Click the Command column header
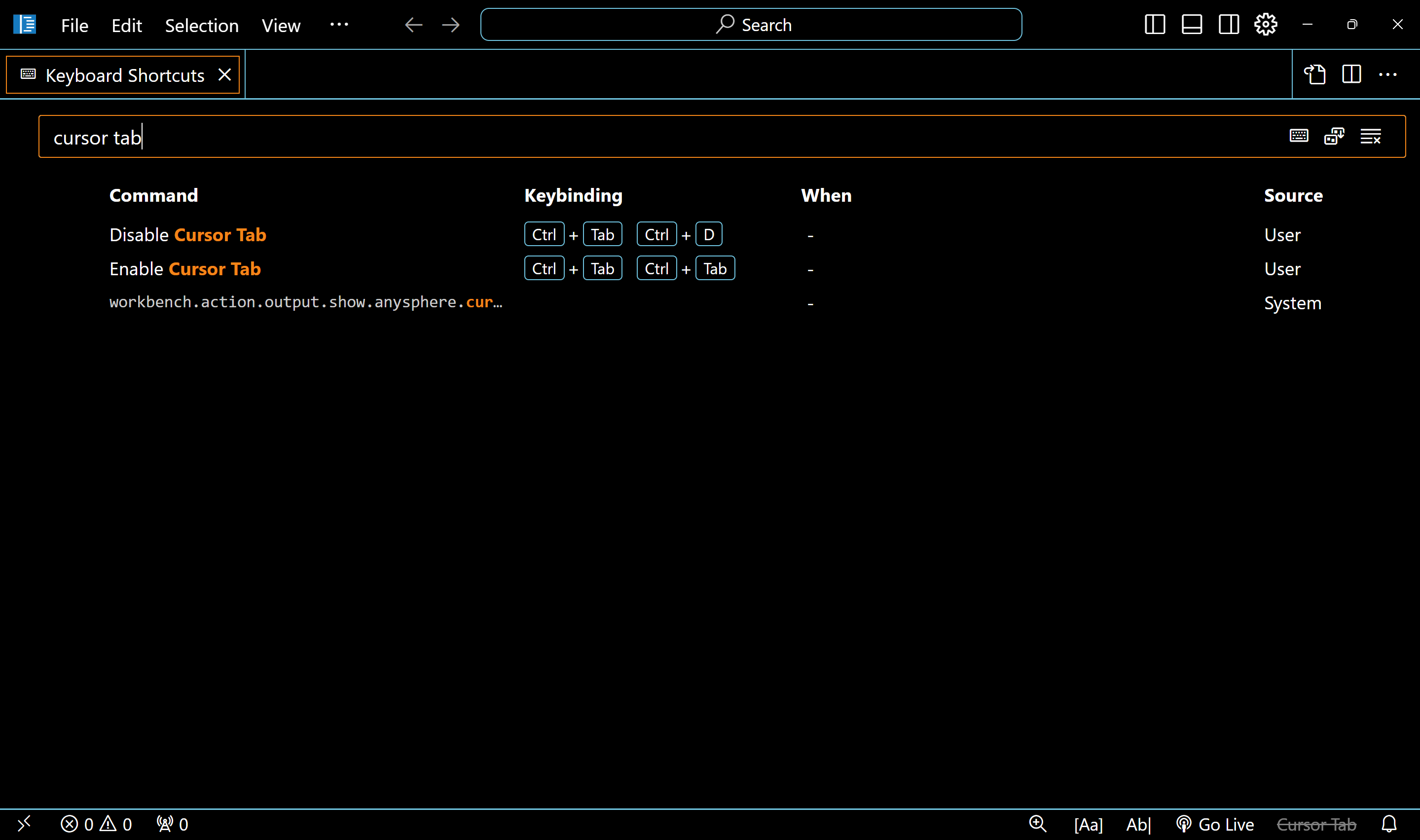Viewport: 1420px width, 840px height. pos(153,195)
